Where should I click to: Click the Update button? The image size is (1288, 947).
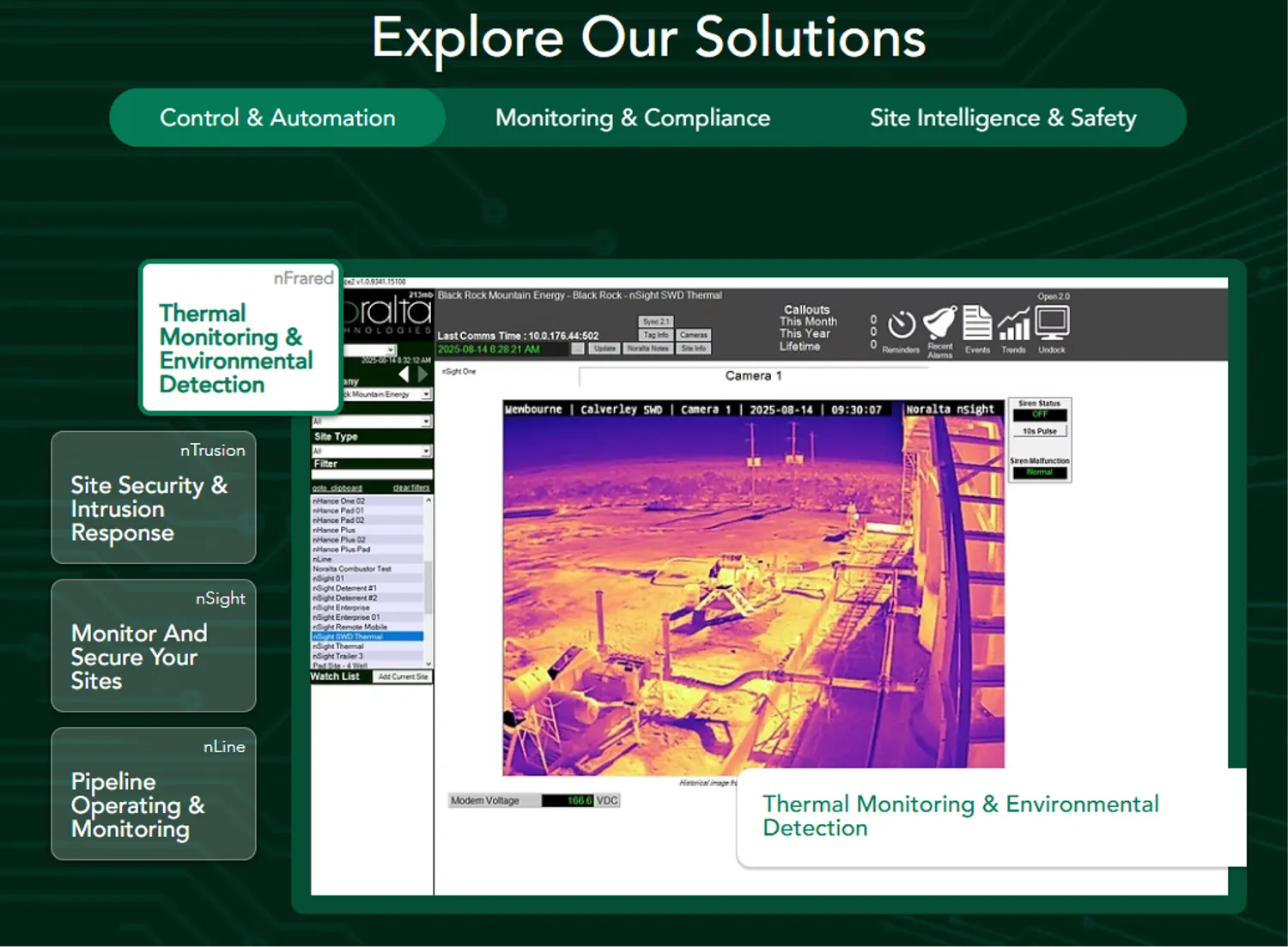click(x=605, y=349)
